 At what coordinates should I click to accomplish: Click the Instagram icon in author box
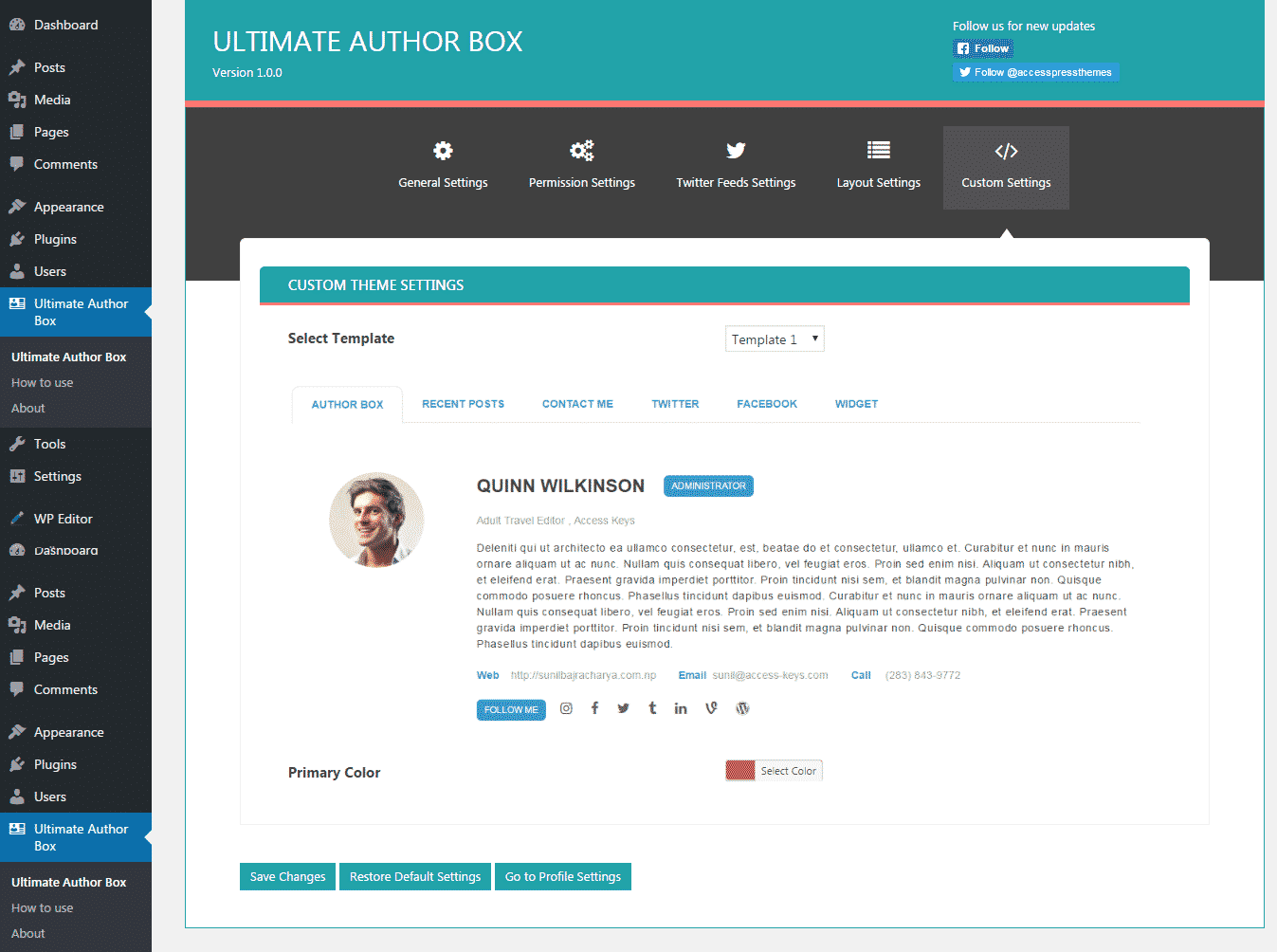[566, 708]
